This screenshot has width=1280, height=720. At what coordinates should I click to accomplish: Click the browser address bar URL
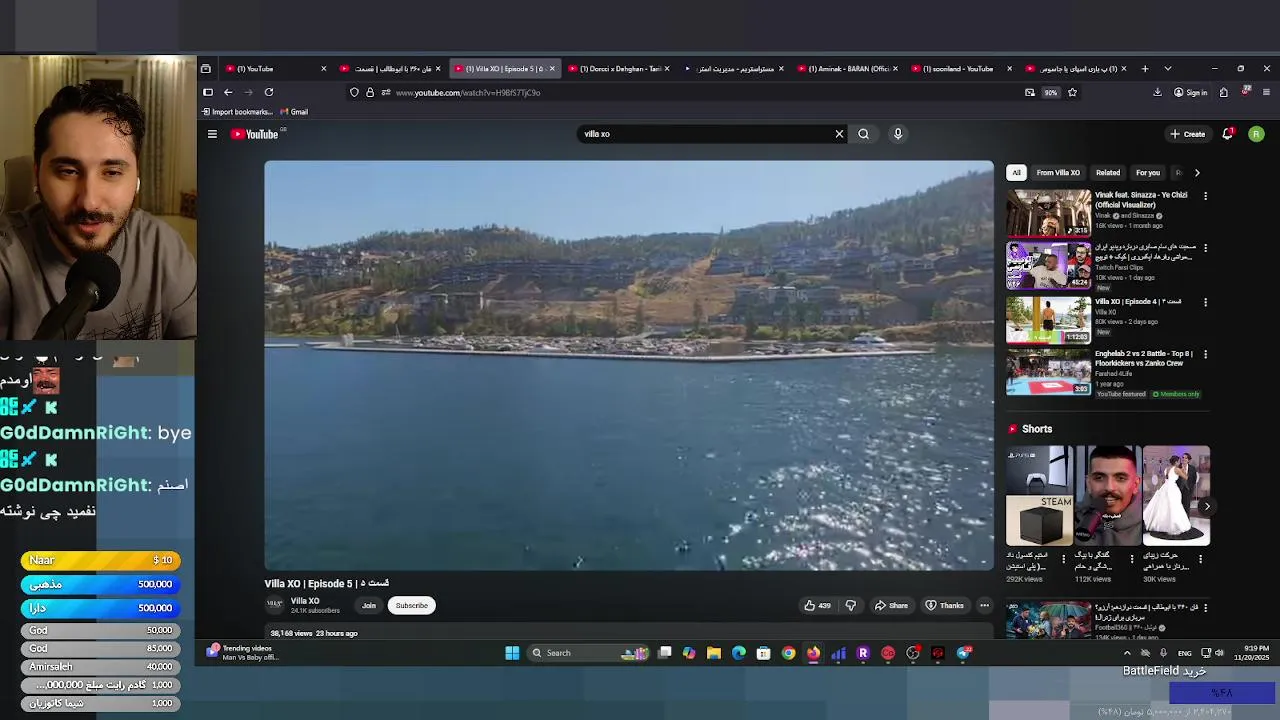point(468,92)
